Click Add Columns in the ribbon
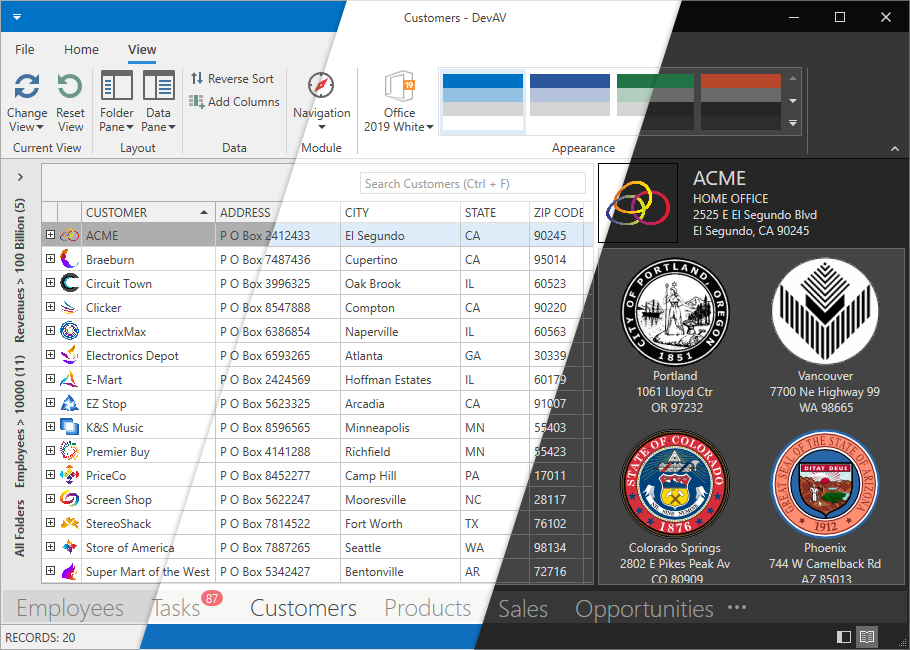910x650 pixels. click(235, 102)
